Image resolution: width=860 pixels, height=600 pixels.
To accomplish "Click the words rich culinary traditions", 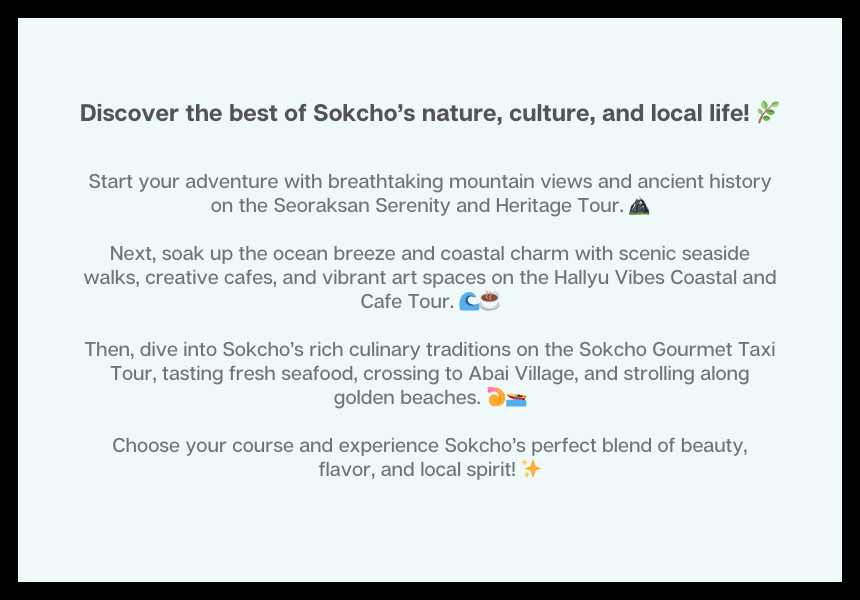I will (x=388, y=349).
